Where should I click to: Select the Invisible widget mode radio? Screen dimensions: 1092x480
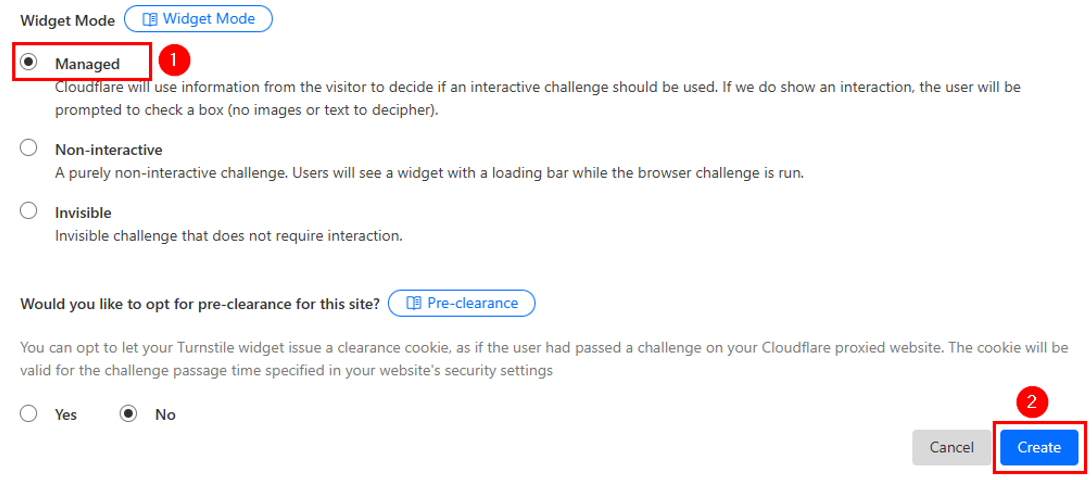(29, 212)
